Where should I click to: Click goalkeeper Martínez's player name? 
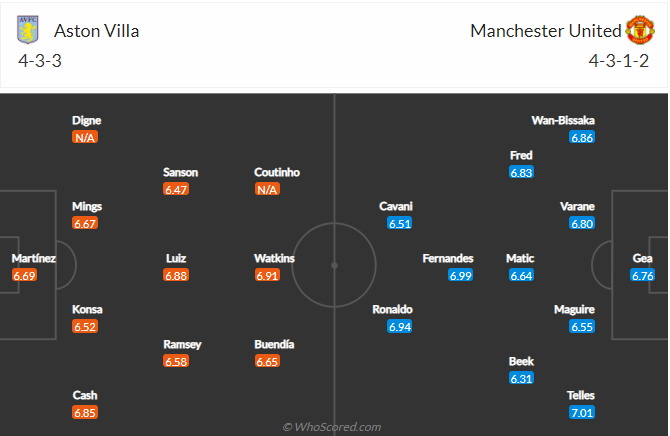34,258
